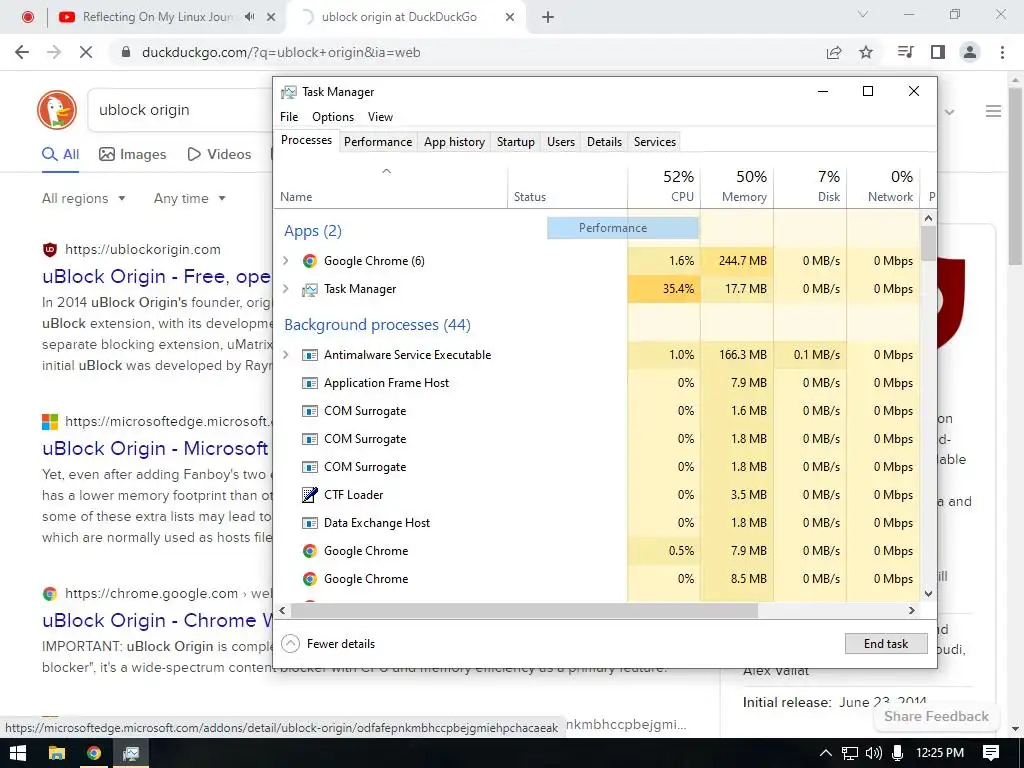Mute the YouTube tab audio icon

tap(249, 17)
